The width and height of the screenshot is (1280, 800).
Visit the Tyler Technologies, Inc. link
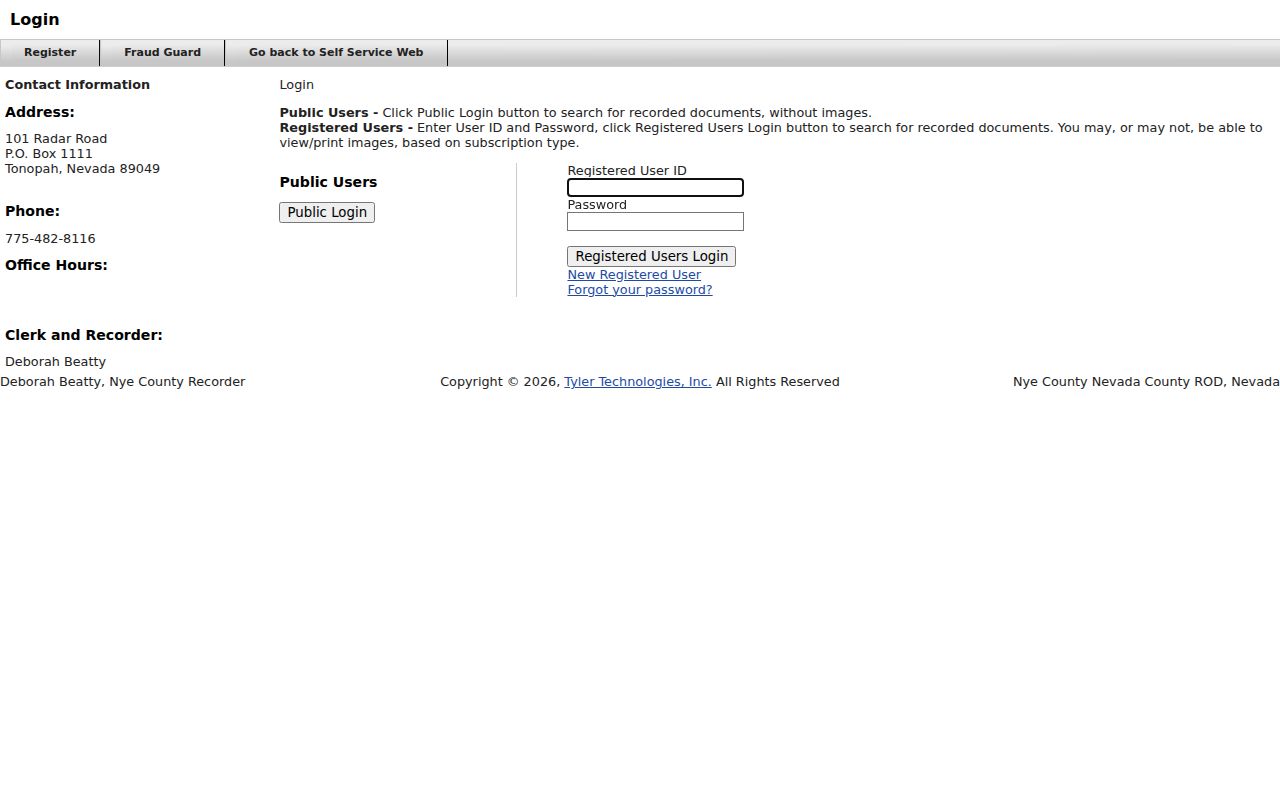[x=637, y=382]
